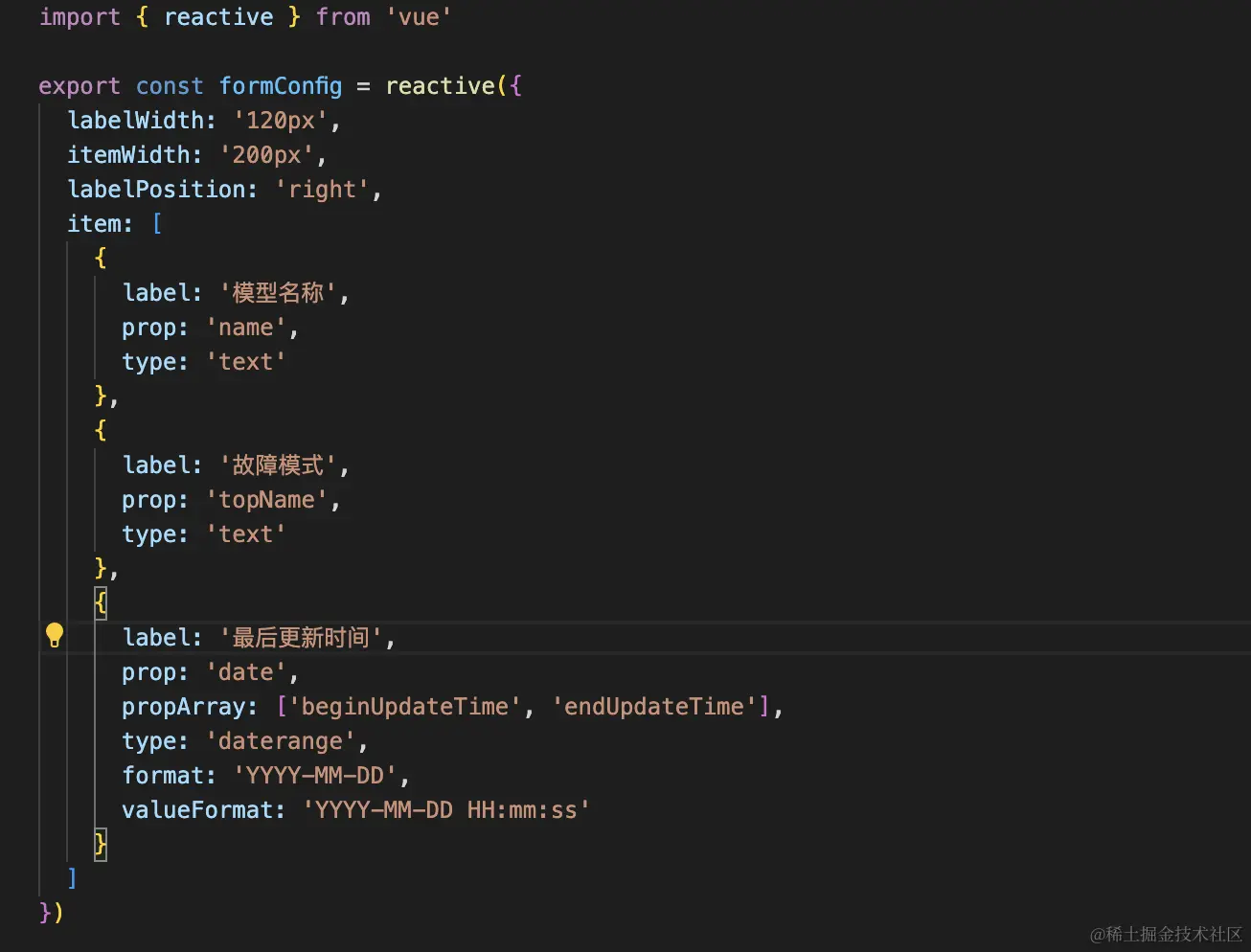Click 'beginUpdateTime' array entry

[x=404, y=707]
